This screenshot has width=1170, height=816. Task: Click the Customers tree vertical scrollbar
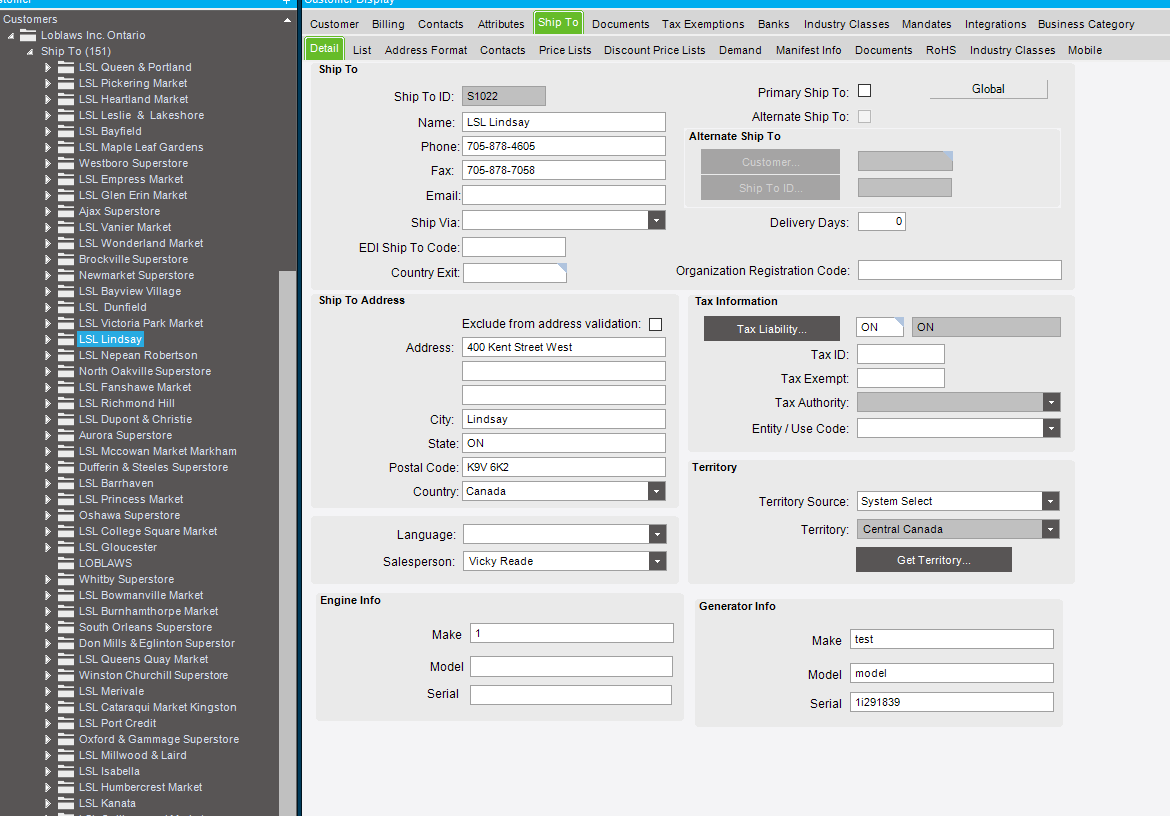click(x=287, y=543)
